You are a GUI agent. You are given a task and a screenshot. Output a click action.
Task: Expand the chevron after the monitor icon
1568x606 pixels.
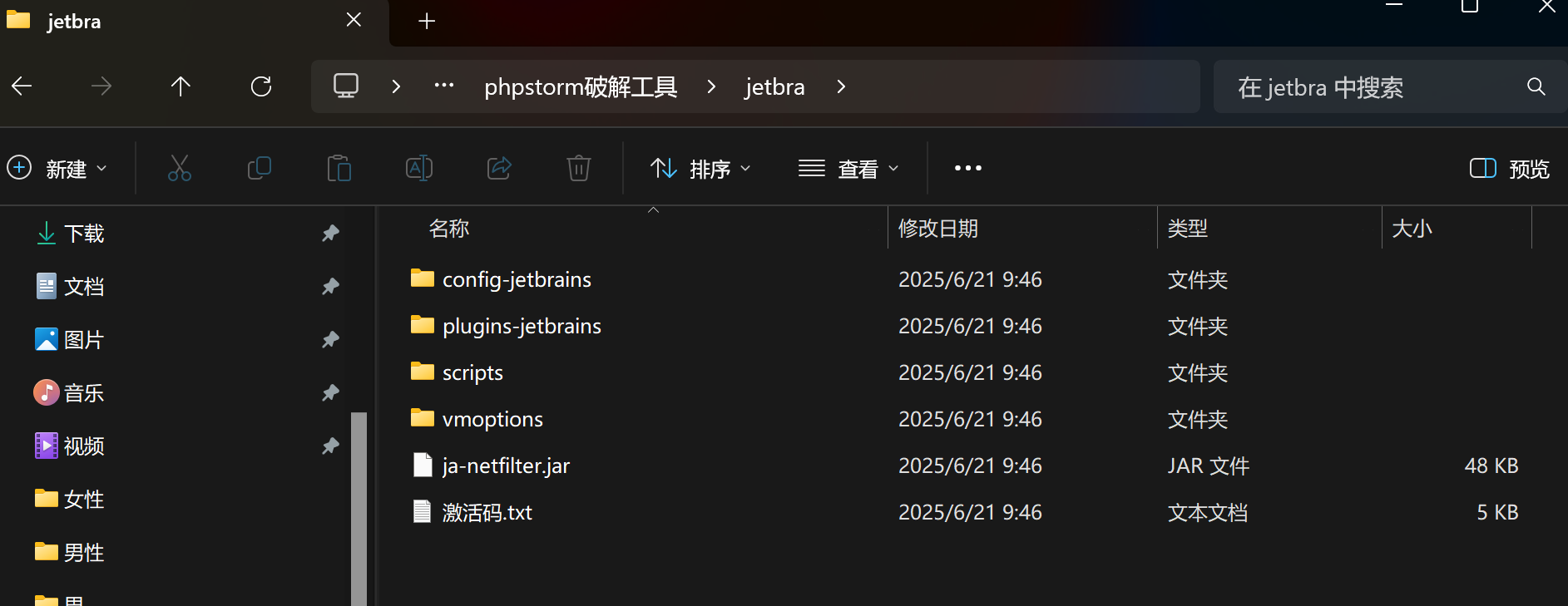click(x=396, y=86)
